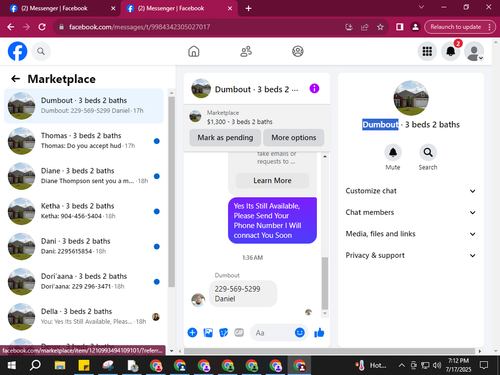
Task: Open Dani 3 beds 2 baths conversation
Action: 84,246
